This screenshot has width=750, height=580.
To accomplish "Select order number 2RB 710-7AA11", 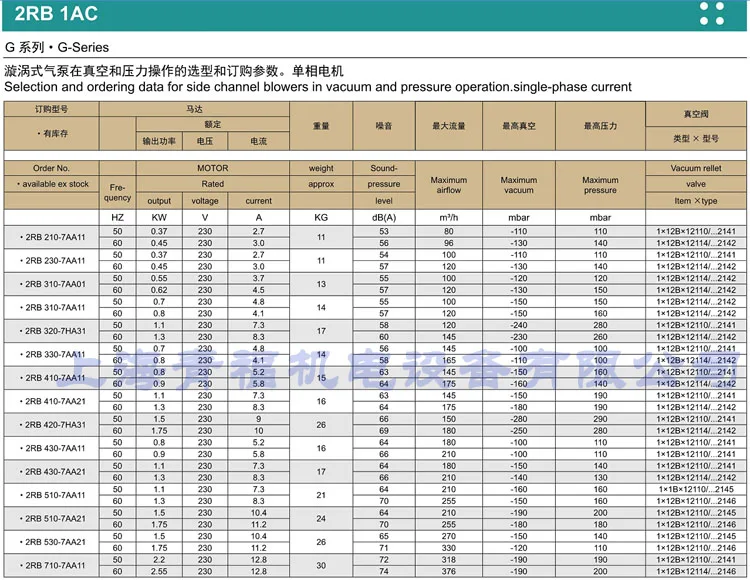I will 55,565.
